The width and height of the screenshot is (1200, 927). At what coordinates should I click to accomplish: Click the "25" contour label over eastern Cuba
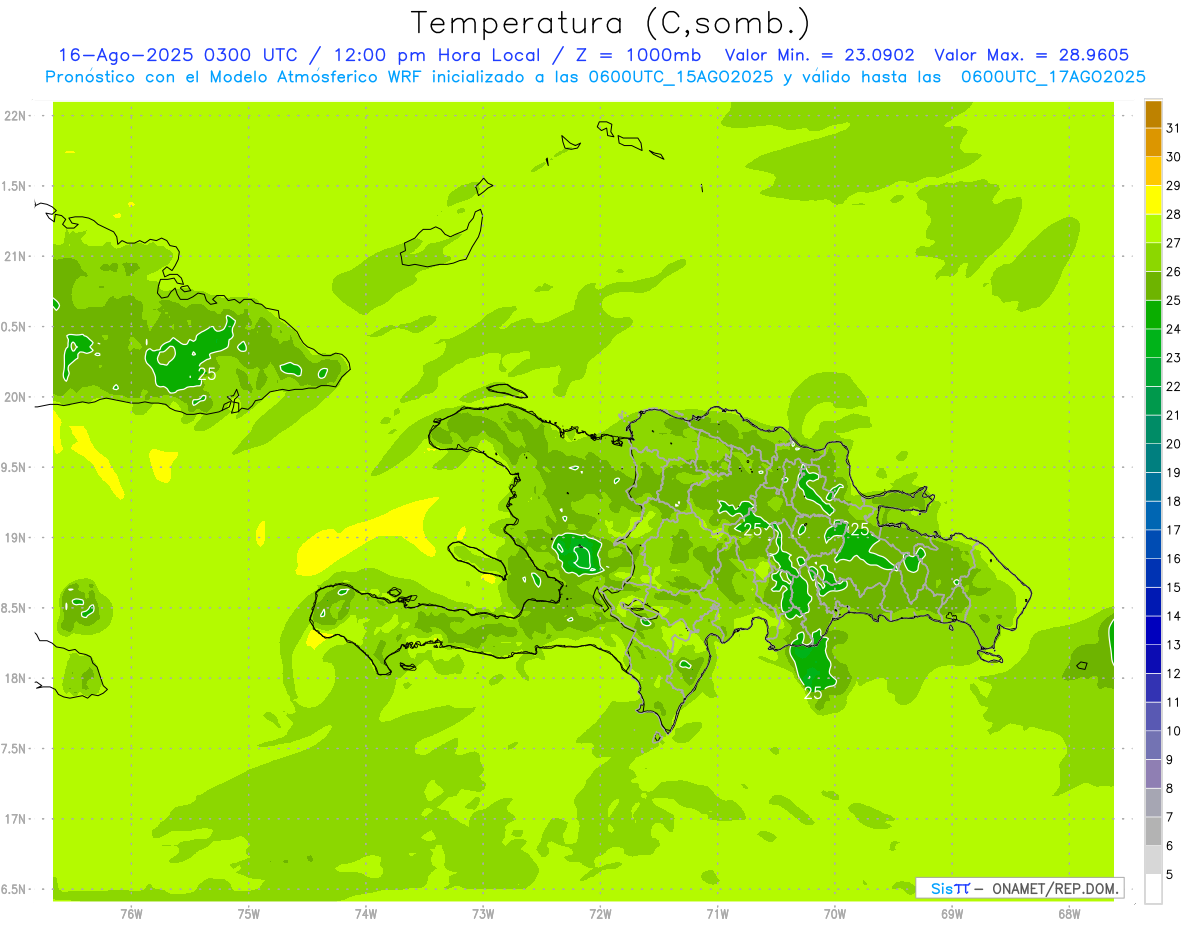(x=207, y=373)
